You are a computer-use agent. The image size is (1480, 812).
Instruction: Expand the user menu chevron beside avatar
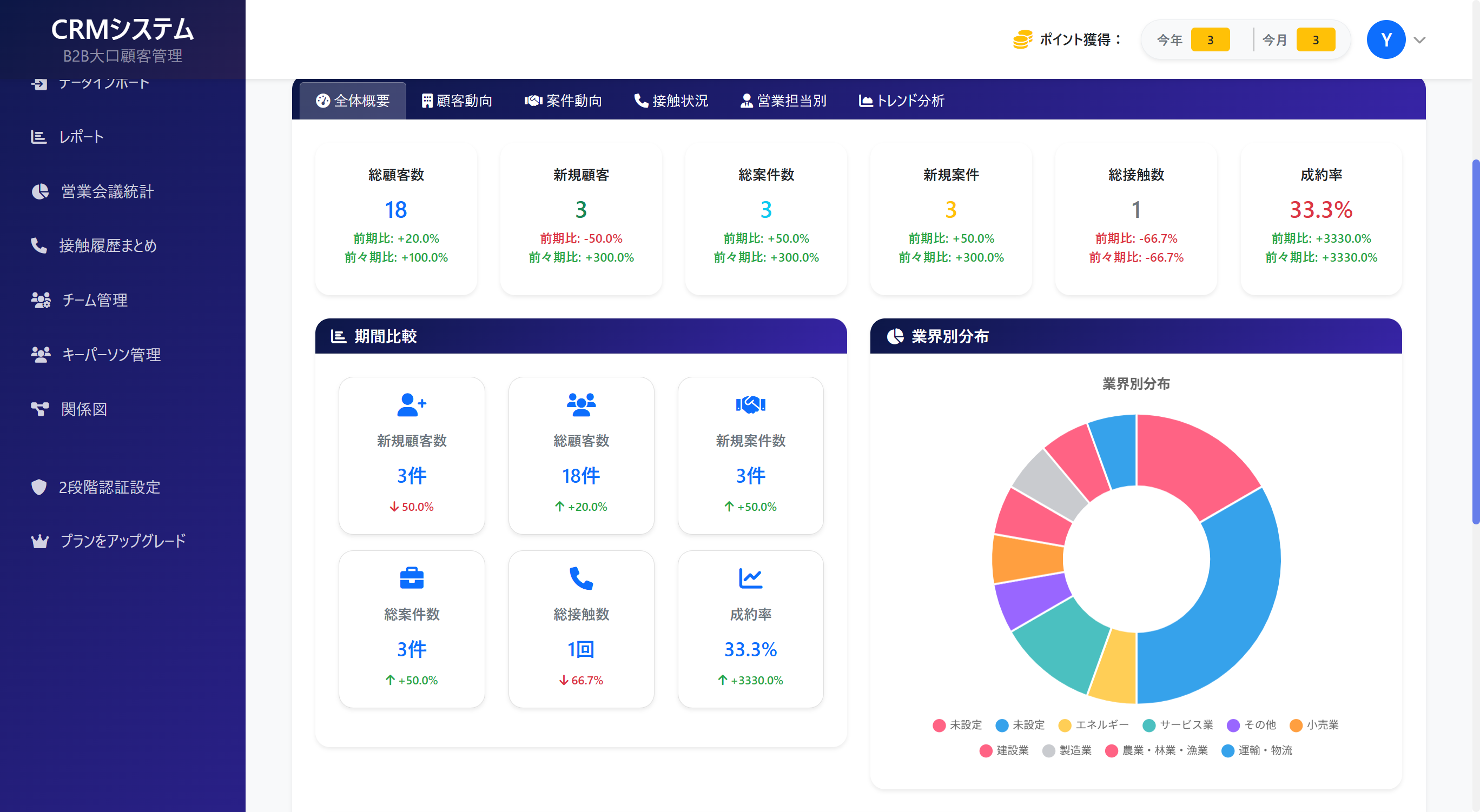pyautogui.click(x=1419, y=39)
